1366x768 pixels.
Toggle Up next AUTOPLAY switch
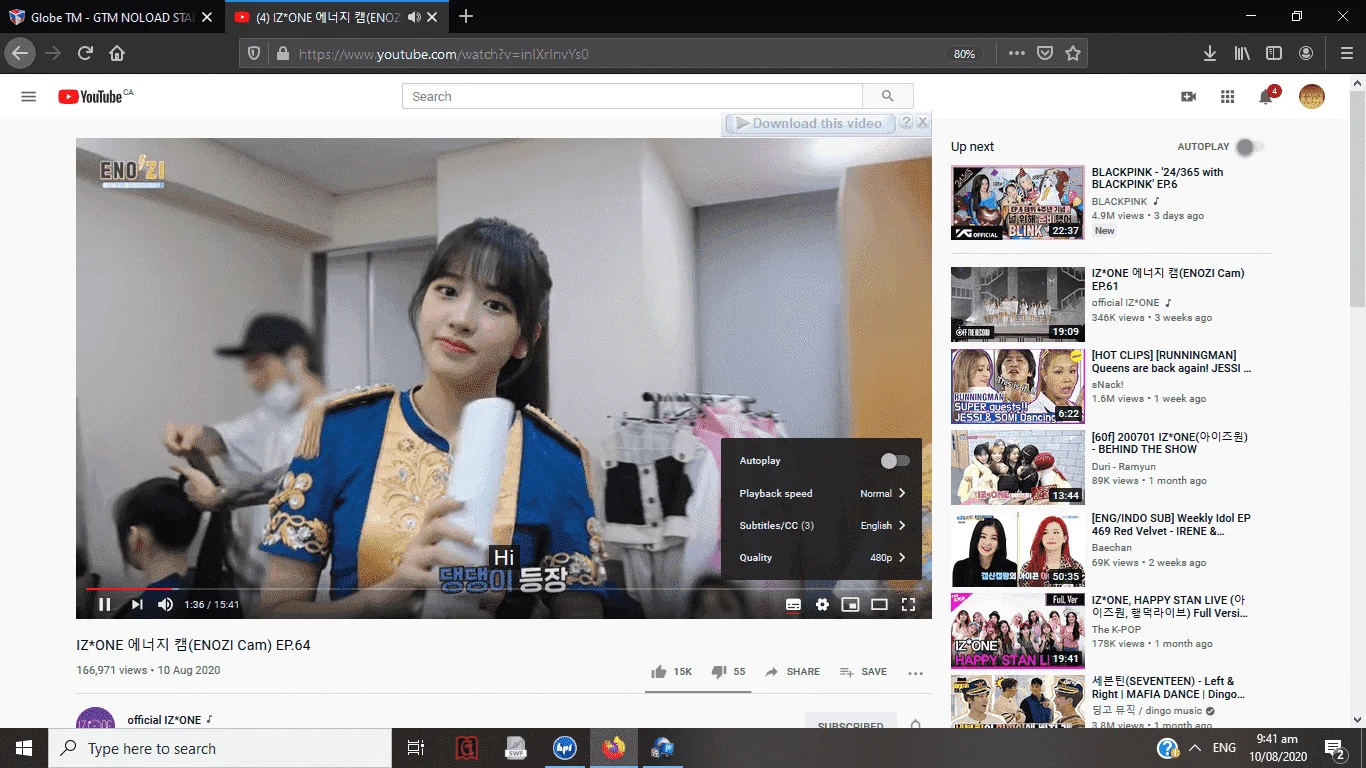[x=1249, y=147]
